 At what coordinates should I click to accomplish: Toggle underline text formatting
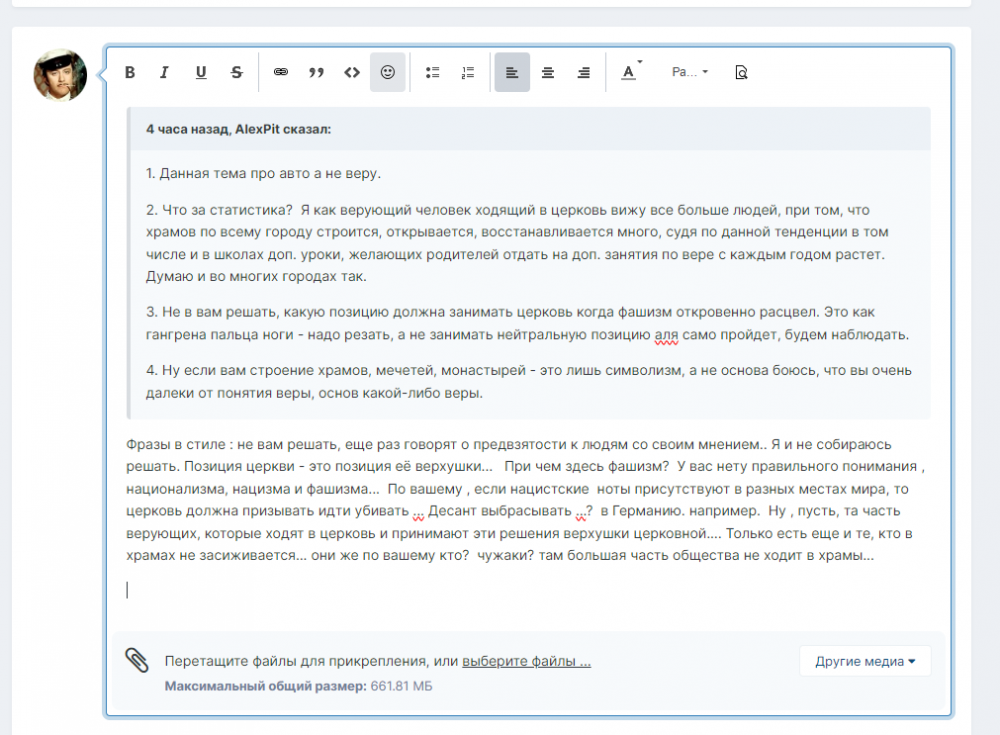[x=201, y=72]
